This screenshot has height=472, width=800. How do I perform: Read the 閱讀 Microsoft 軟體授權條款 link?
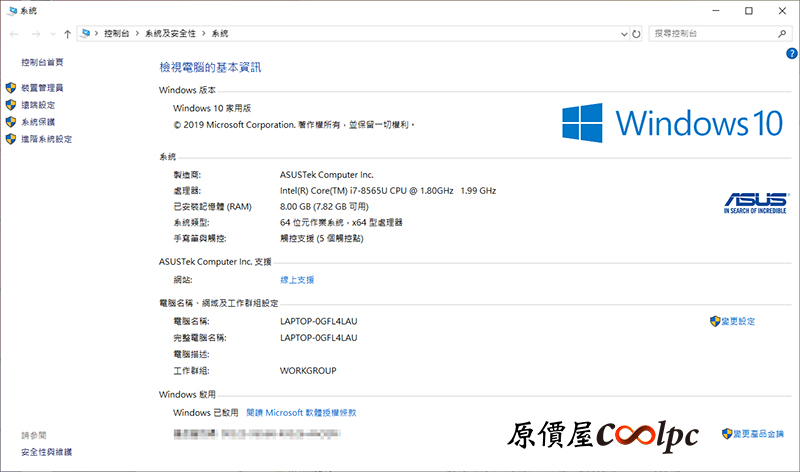(x=301, y=413)
